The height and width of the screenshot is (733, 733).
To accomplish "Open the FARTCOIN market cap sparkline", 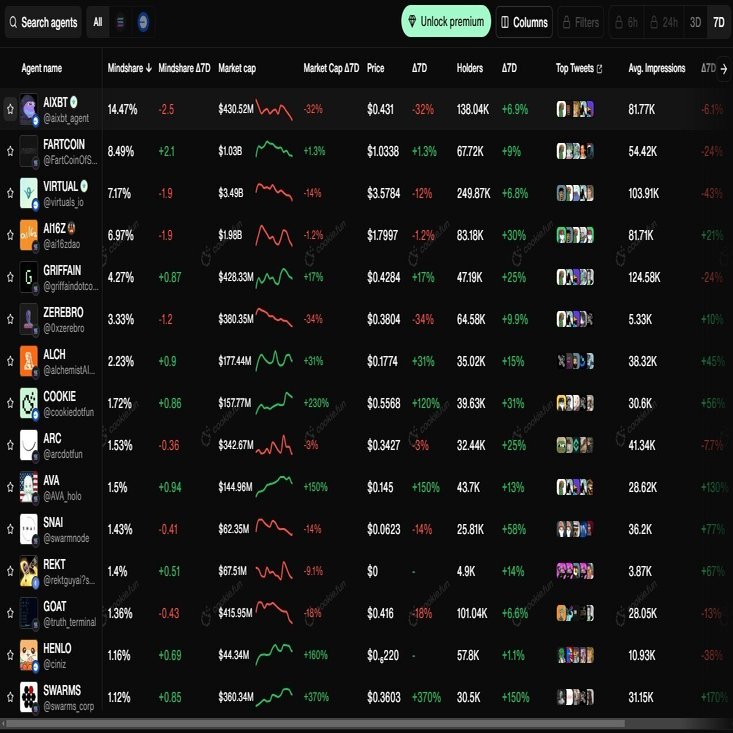I will click(274, 150).
